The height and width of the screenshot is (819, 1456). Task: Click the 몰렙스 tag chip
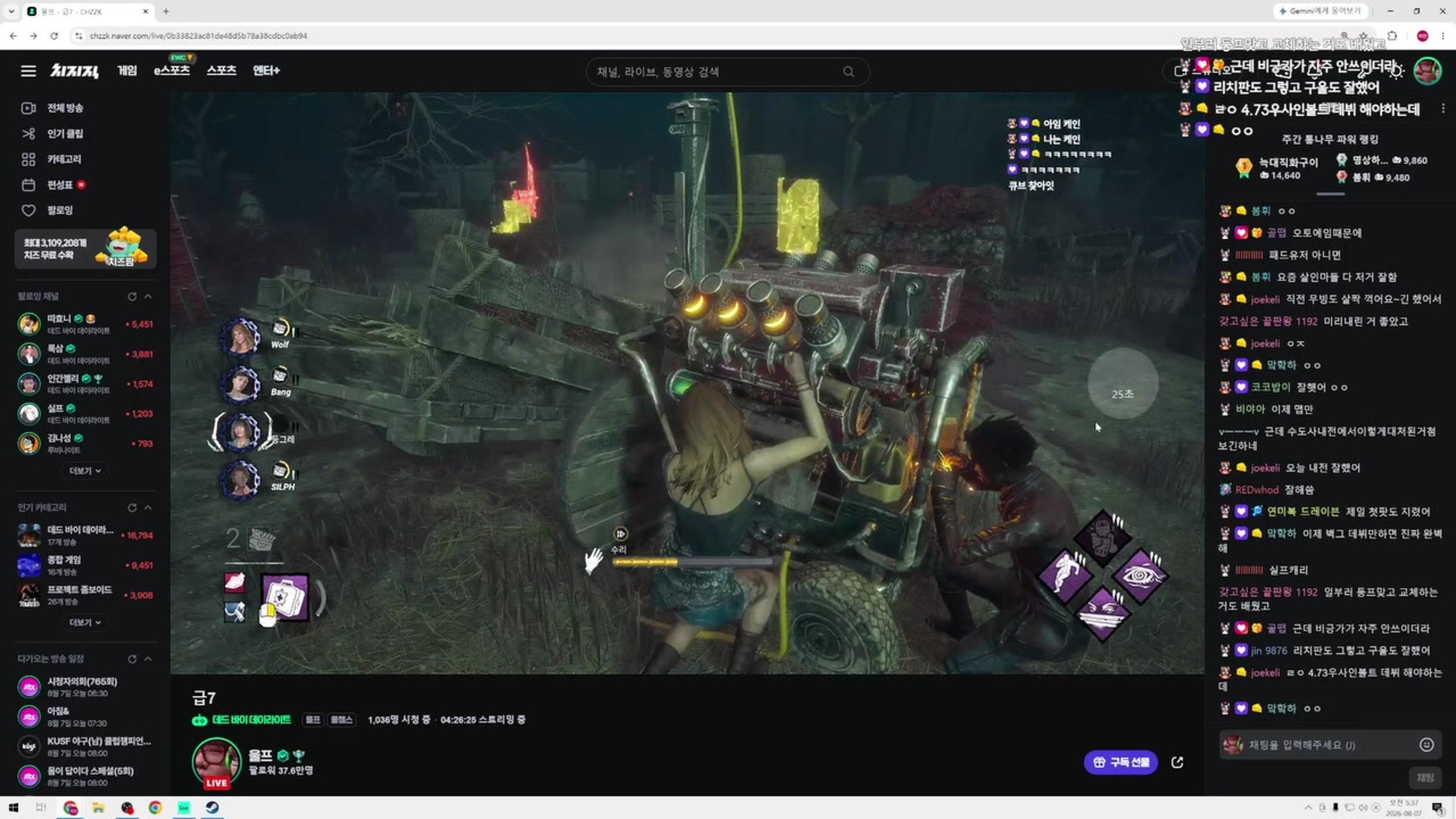[342, 720]
